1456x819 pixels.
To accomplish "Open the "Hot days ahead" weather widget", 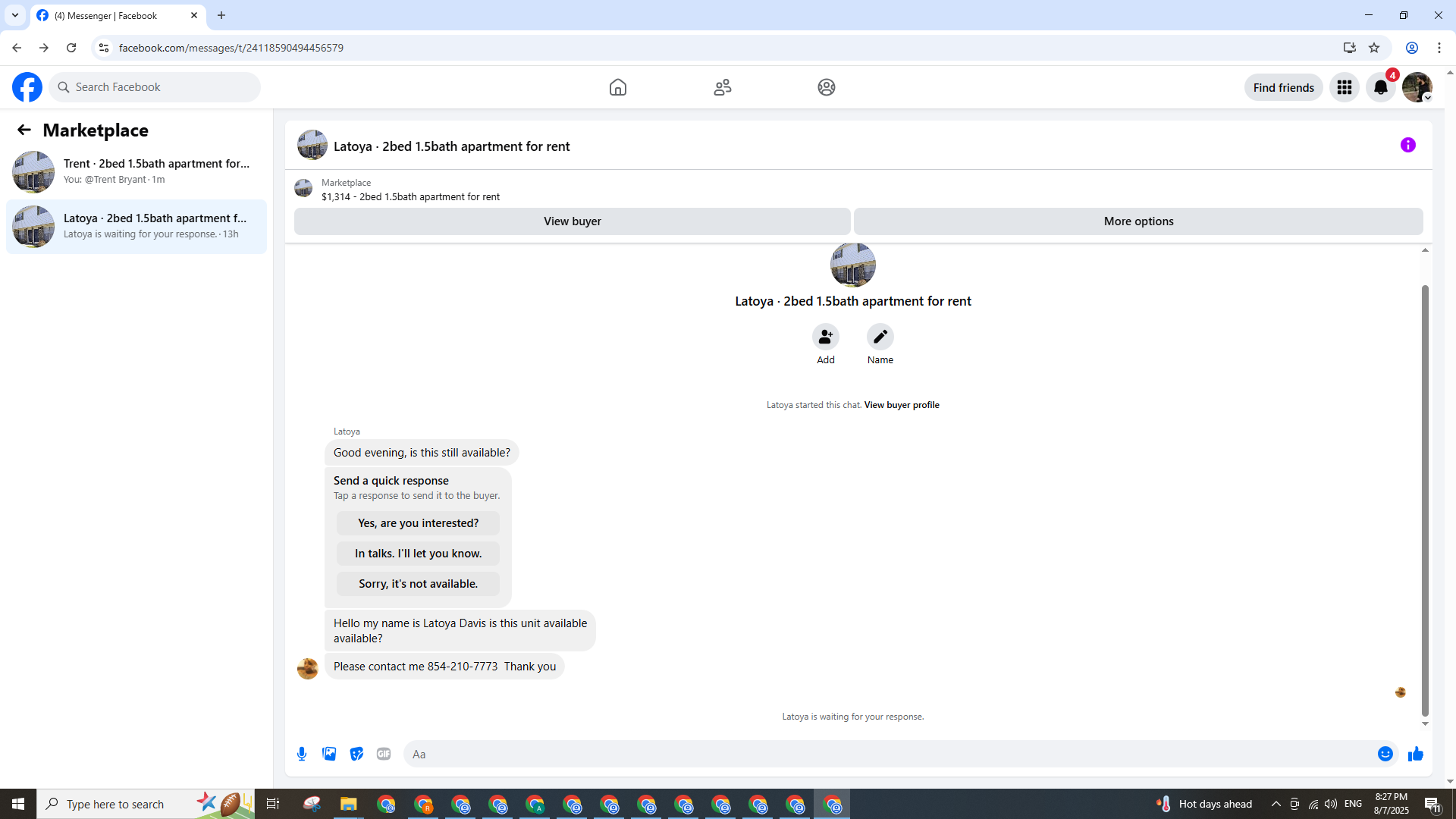I will pyautogui.click(x=1204, y=804).
